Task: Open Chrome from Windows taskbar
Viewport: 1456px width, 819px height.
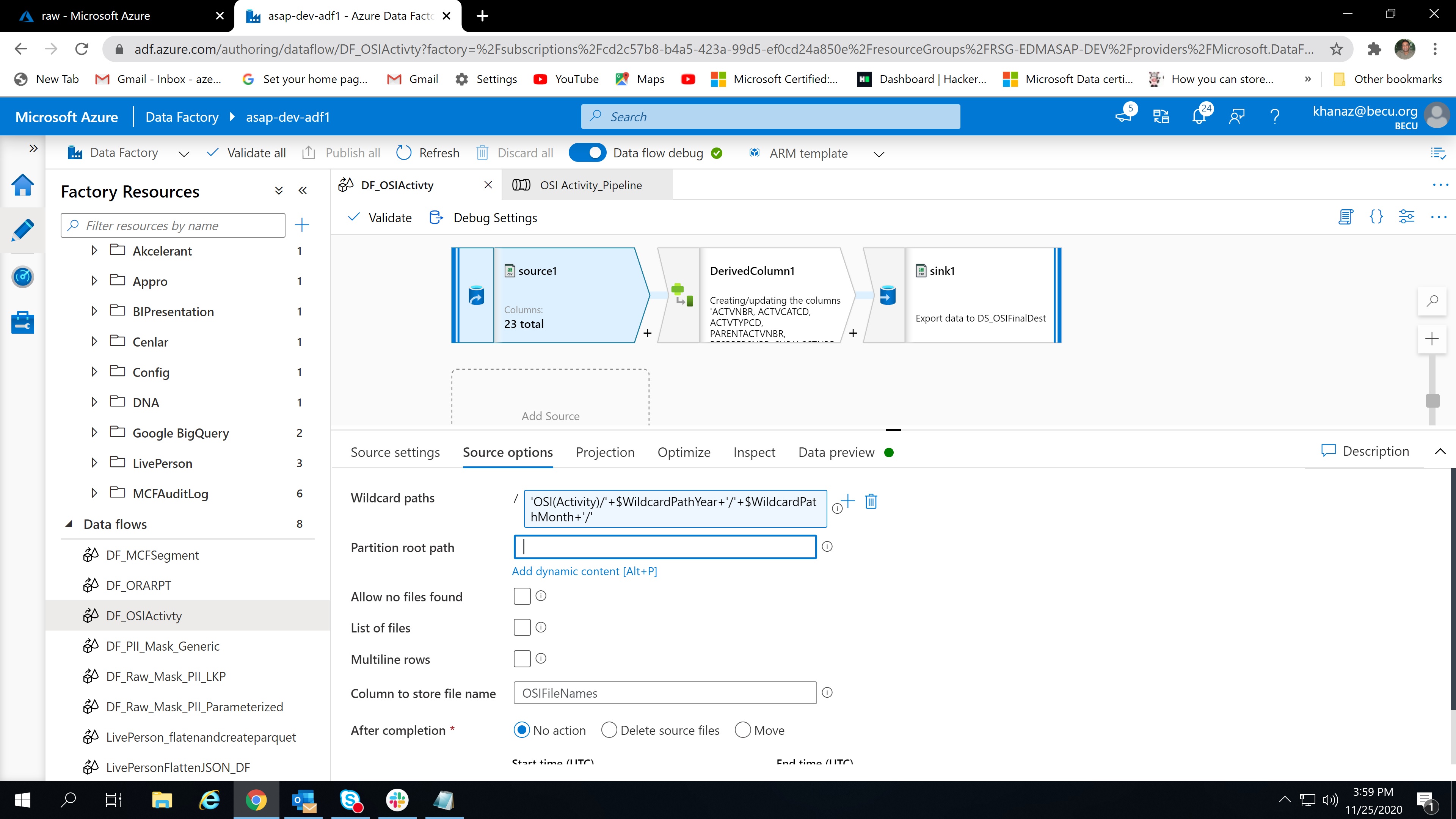Action: pos(256,800)
